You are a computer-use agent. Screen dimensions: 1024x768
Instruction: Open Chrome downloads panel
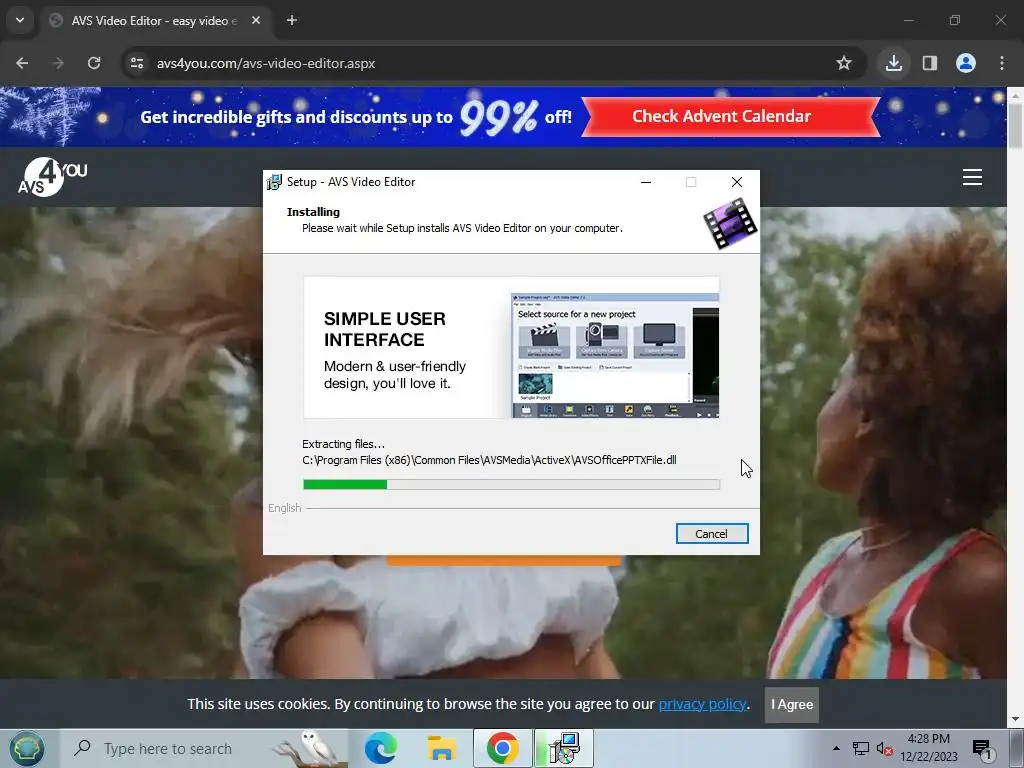coord(894,63)
